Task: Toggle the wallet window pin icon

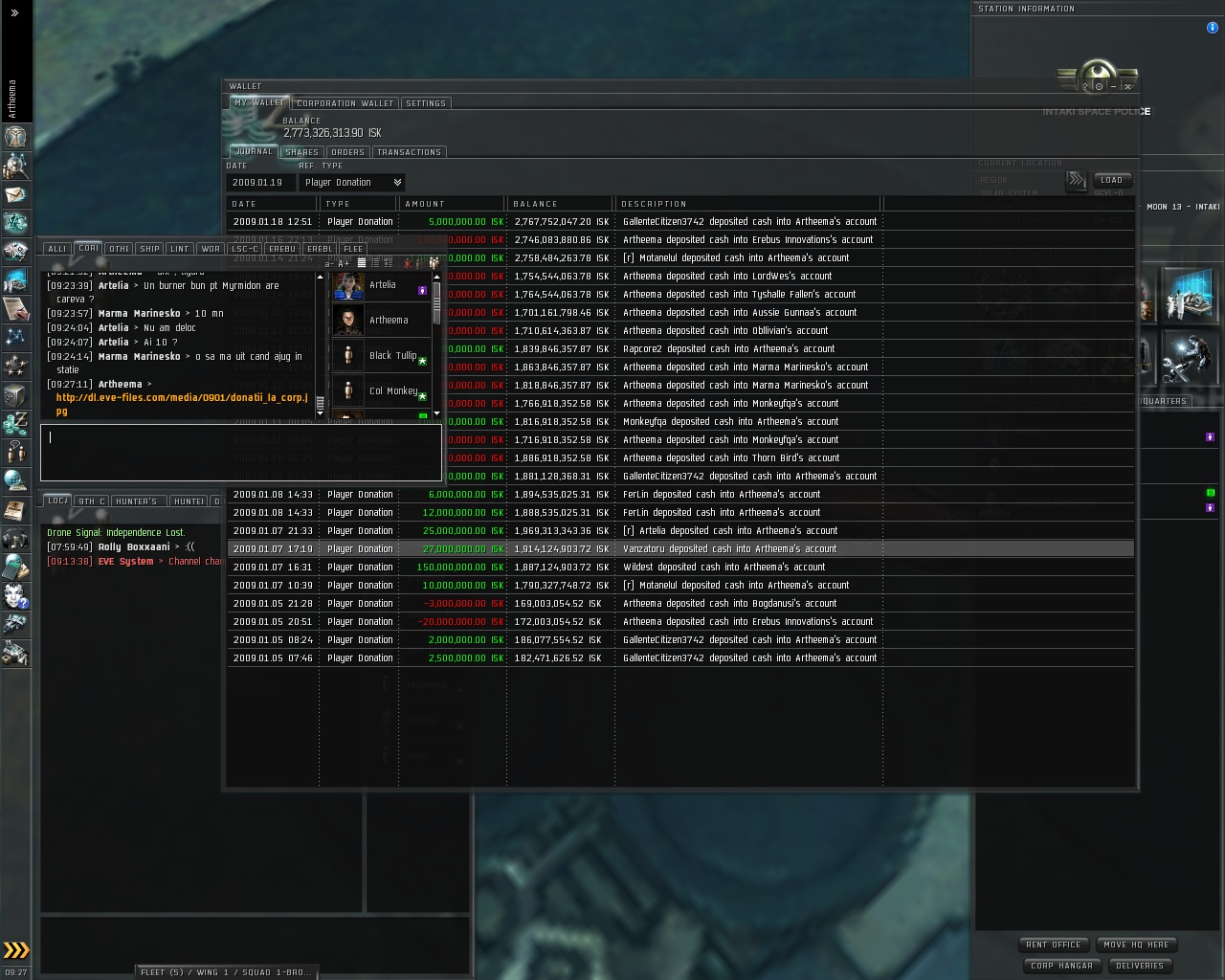Action: tap(1099, 86)
